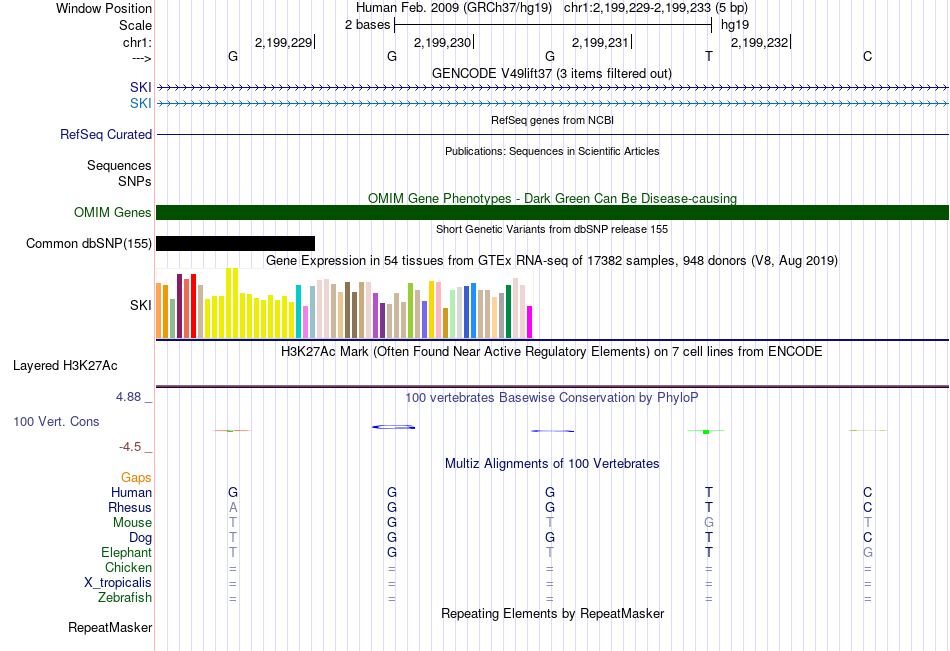
Task: Click the Sequences track label
Action: pyautogui.click(x=119, y=165)
